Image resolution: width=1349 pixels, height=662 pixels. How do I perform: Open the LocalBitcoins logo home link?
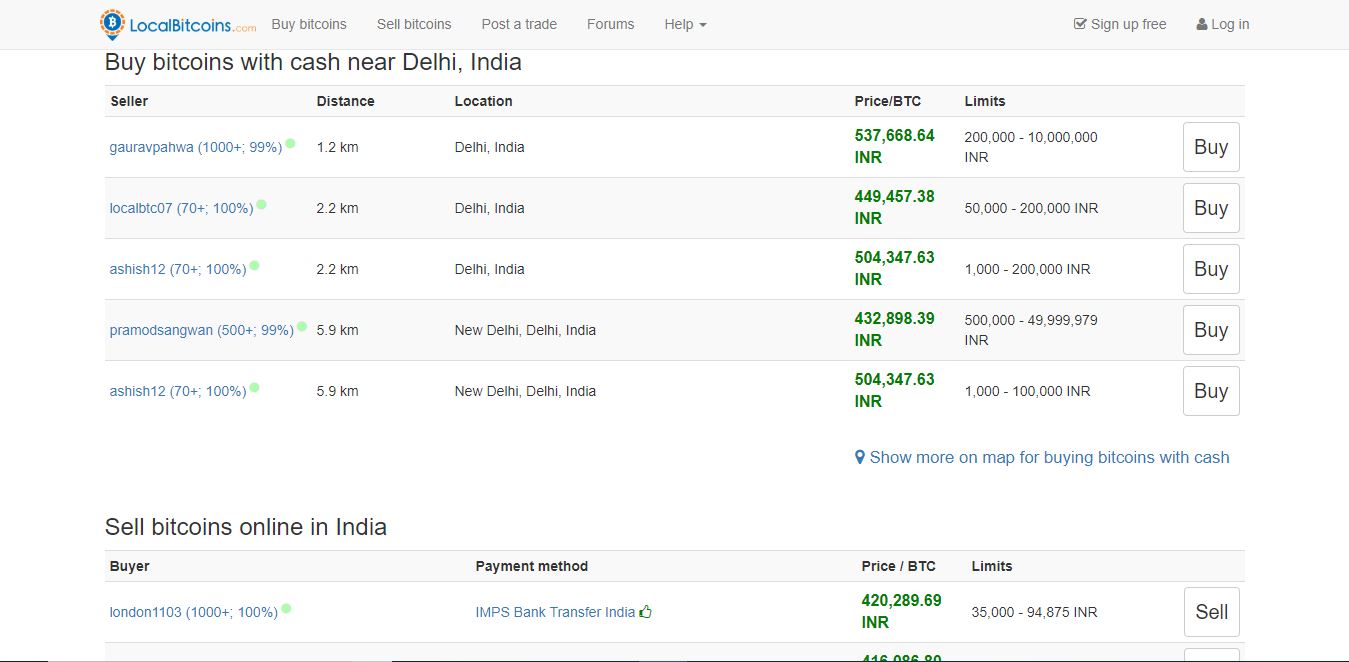click(178, 24)
